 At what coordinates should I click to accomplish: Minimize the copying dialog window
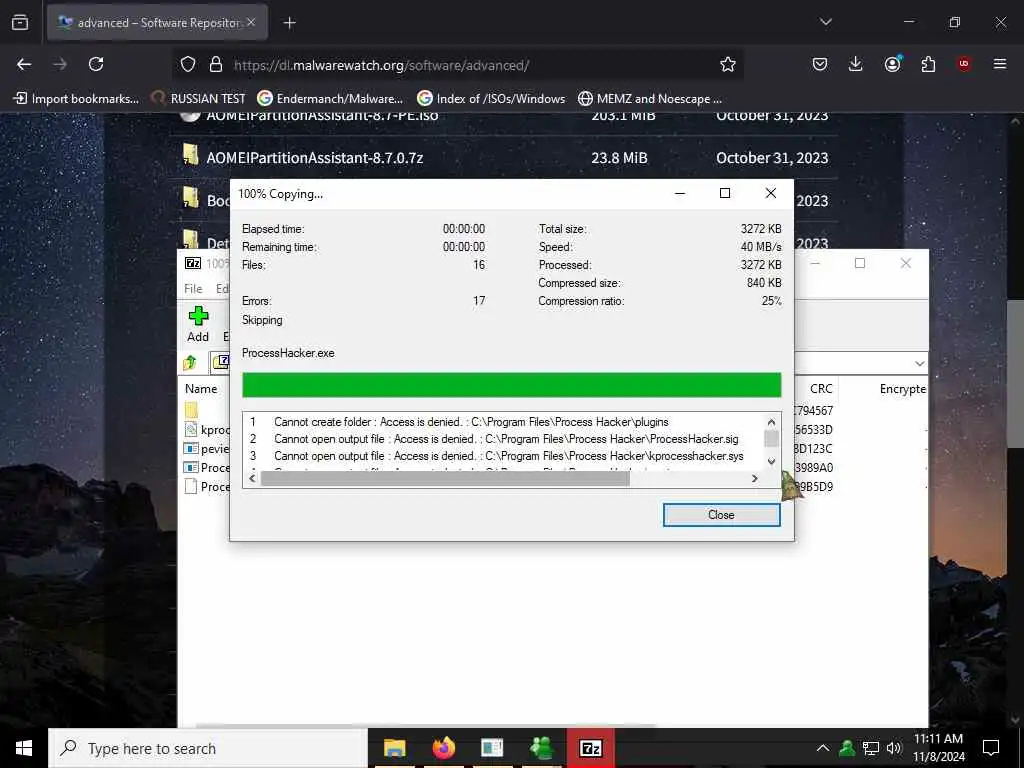(680, 193)
